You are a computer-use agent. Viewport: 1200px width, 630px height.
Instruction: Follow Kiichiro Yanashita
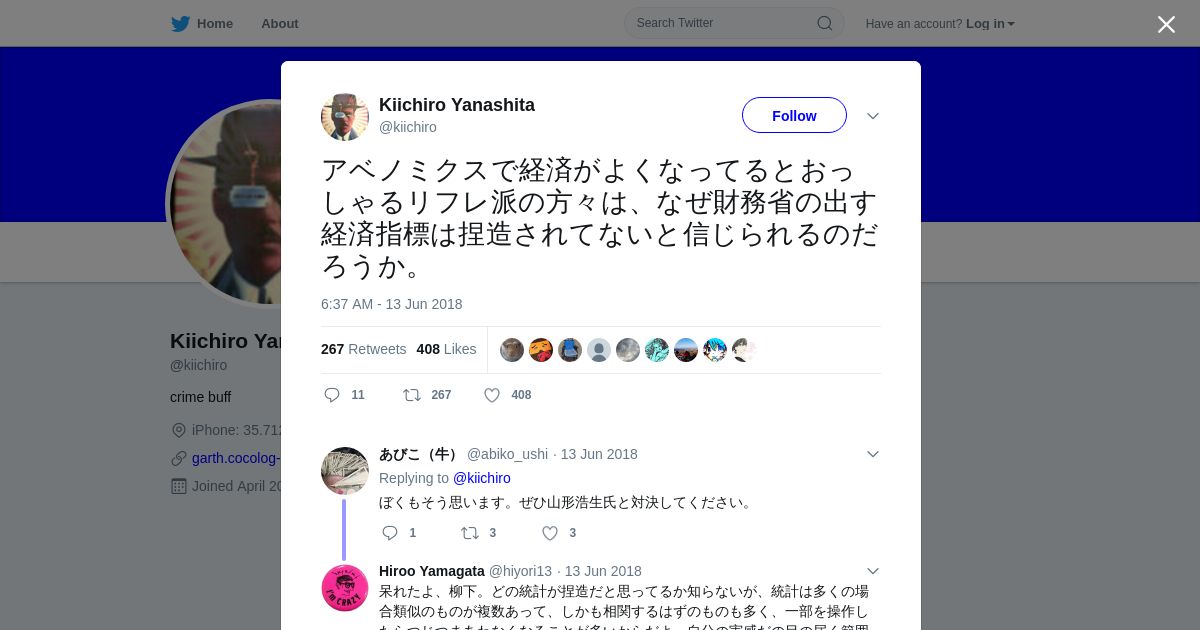pyautogui.click(x=794, y=115)
